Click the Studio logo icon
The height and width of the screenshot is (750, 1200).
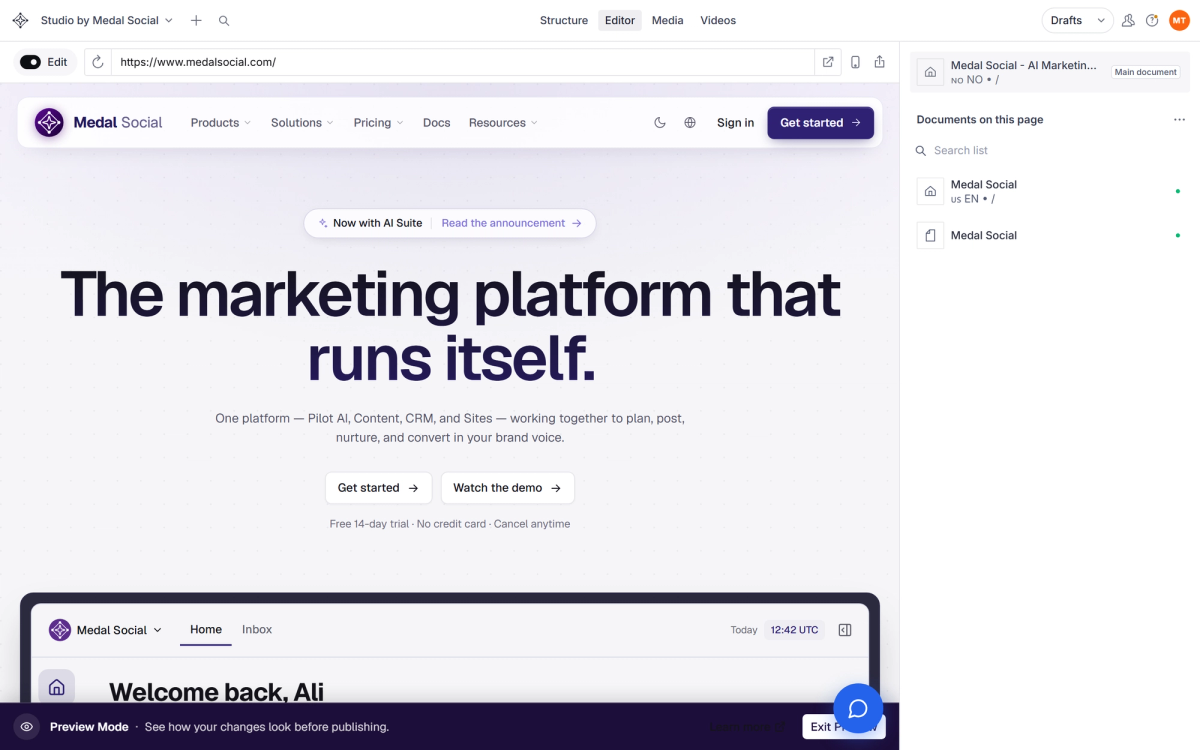point(20,20)
